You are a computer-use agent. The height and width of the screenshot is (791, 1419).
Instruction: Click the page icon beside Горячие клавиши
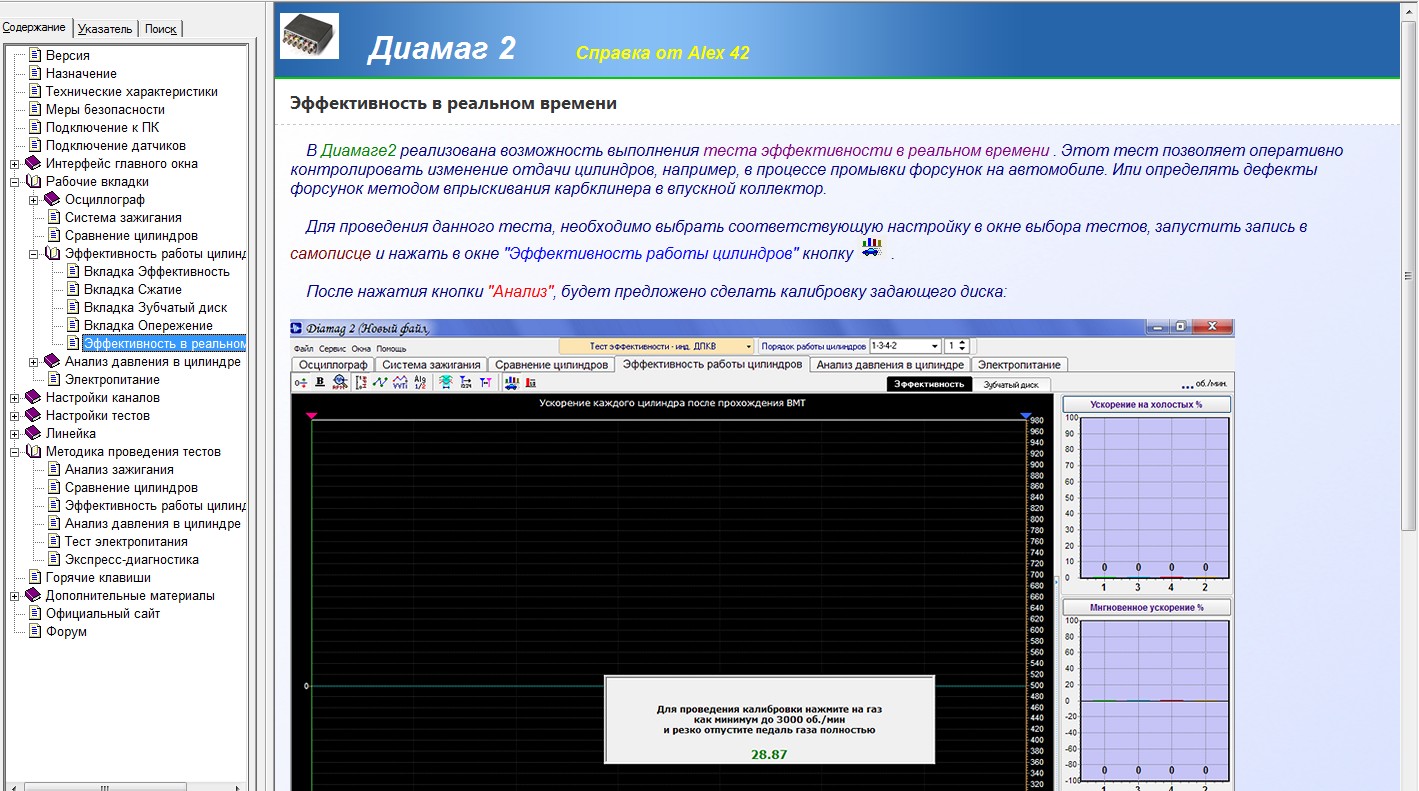(x=35, y=578)
